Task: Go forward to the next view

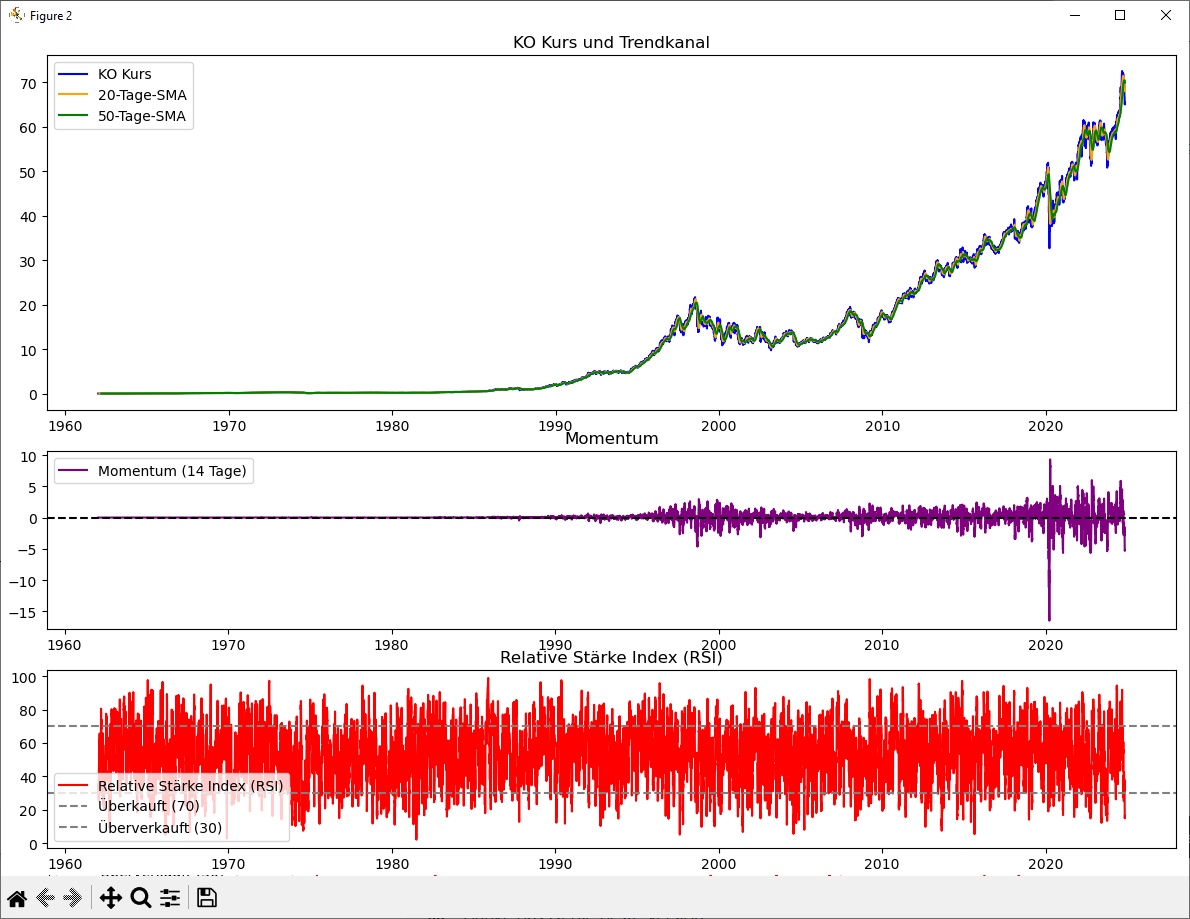Action: [73, 898]
